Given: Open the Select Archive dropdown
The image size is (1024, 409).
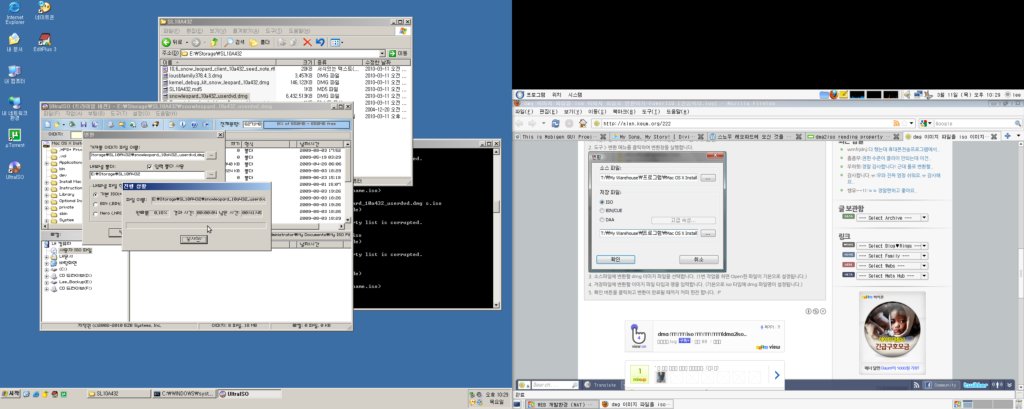Looking at the screenshot, I should point(892,218).
